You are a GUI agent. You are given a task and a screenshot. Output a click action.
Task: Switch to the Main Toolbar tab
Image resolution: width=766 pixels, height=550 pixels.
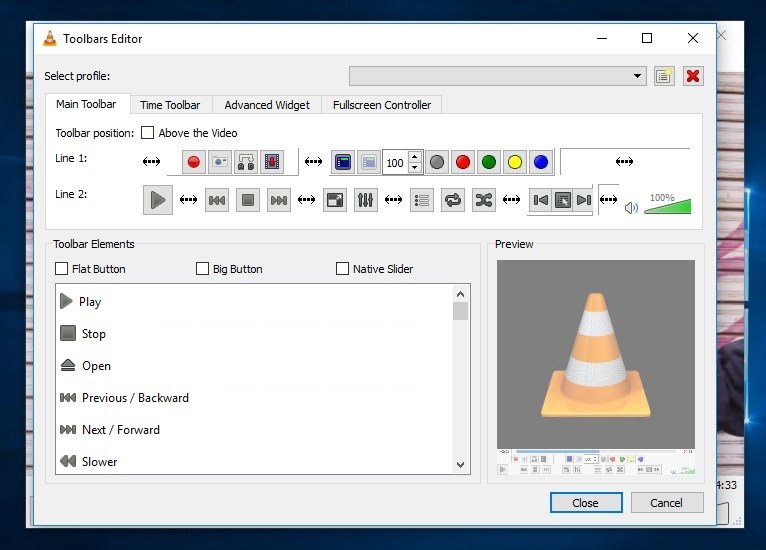point(86,104)
